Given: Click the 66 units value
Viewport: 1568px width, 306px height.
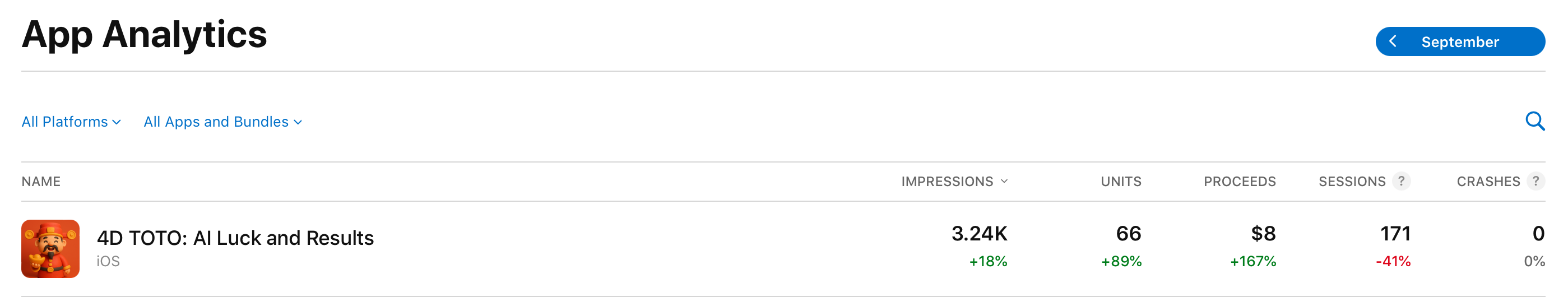Looking at the screenshot, I should coord(1128,234).
